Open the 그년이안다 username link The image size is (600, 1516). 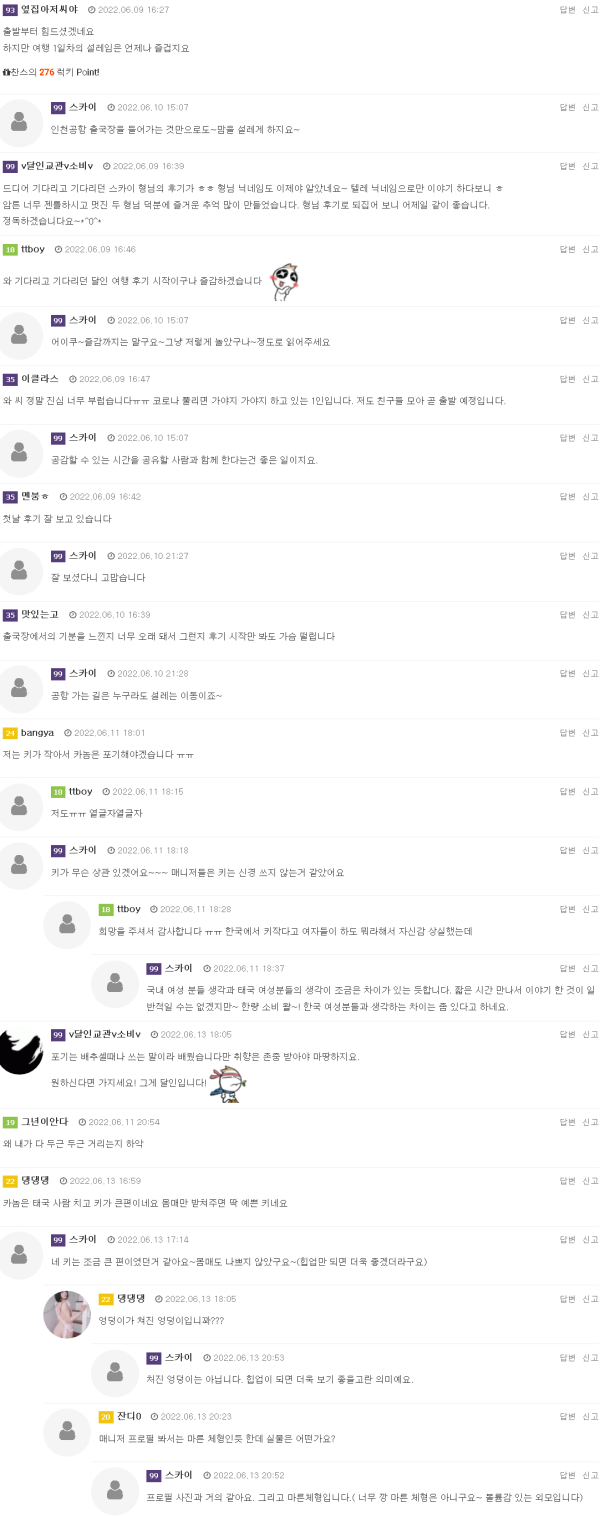click(45, 1122)
